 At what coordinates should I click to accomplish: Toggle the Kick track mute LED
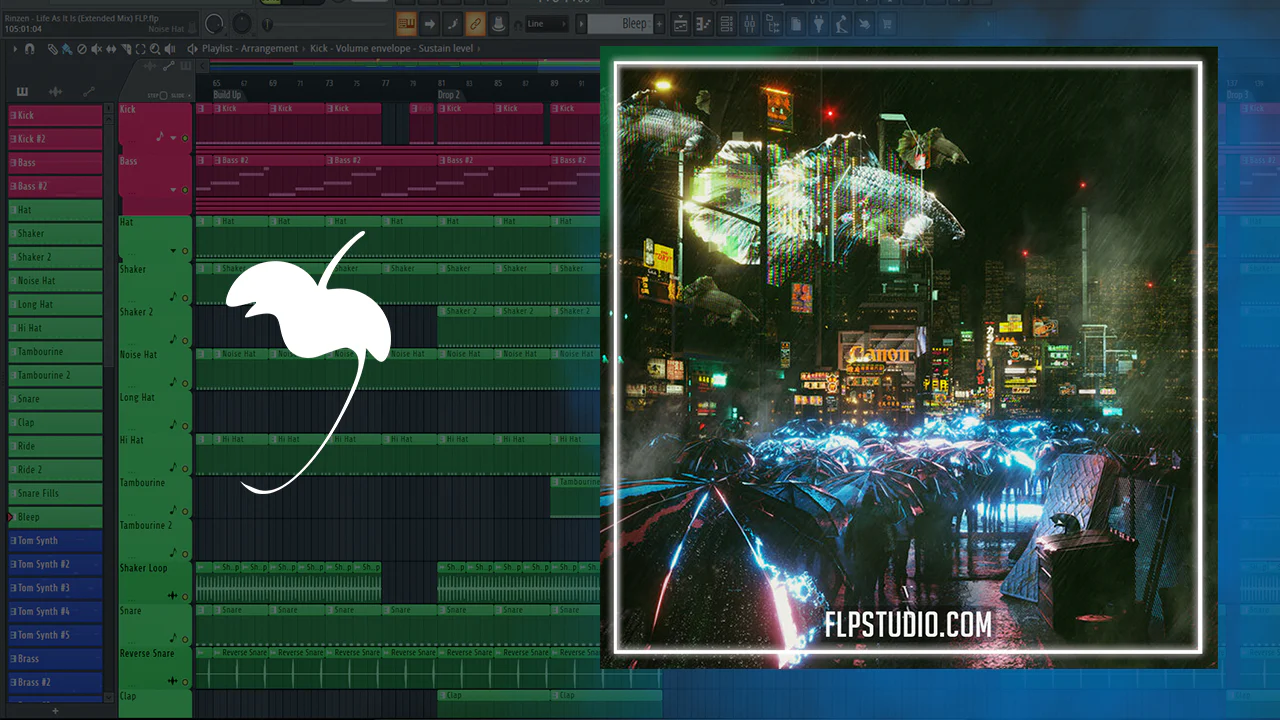coord(185,138)
